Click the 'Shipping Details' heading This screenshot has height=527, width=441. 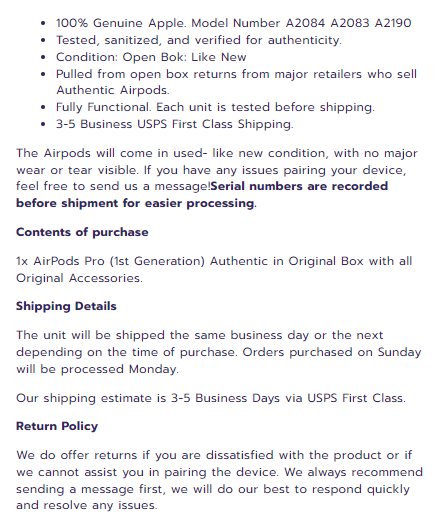point(66,307)
